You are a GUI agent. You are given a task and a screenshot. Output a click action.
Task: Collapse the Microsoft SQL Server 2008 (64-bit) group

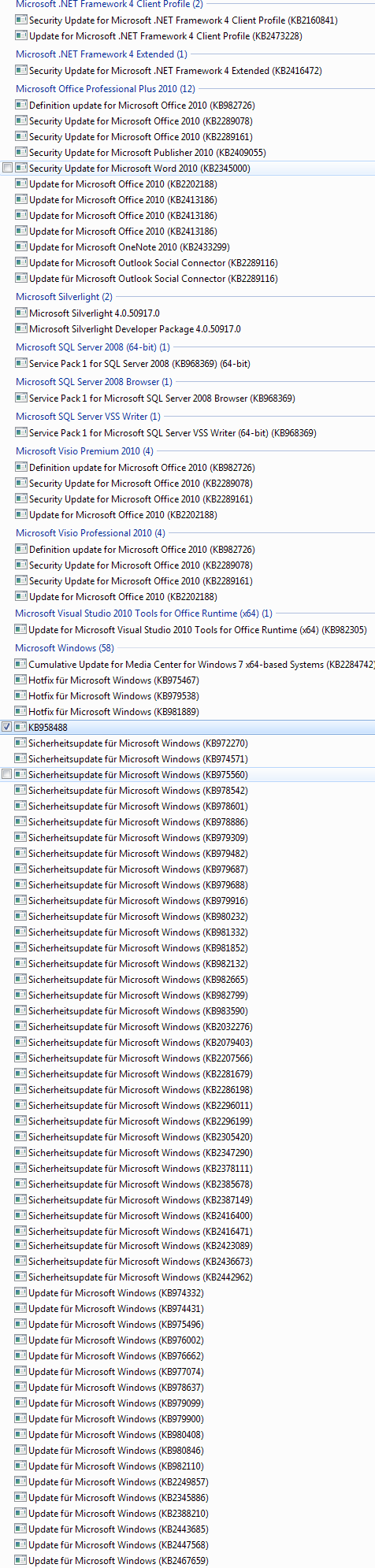pos(93,347)
